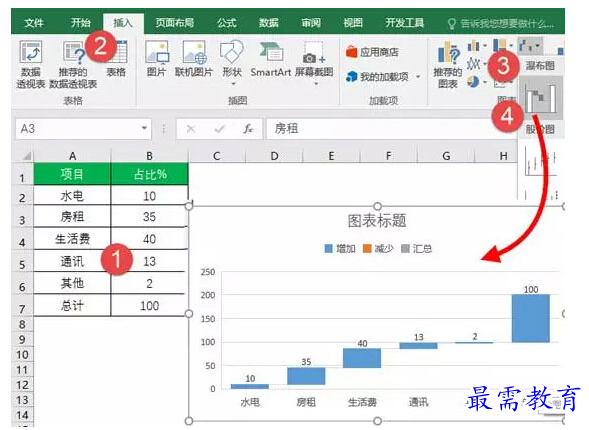Open the Store (应用商店) add-in
The height and width of the screenshot is (430, 589).
coord(372,52)
